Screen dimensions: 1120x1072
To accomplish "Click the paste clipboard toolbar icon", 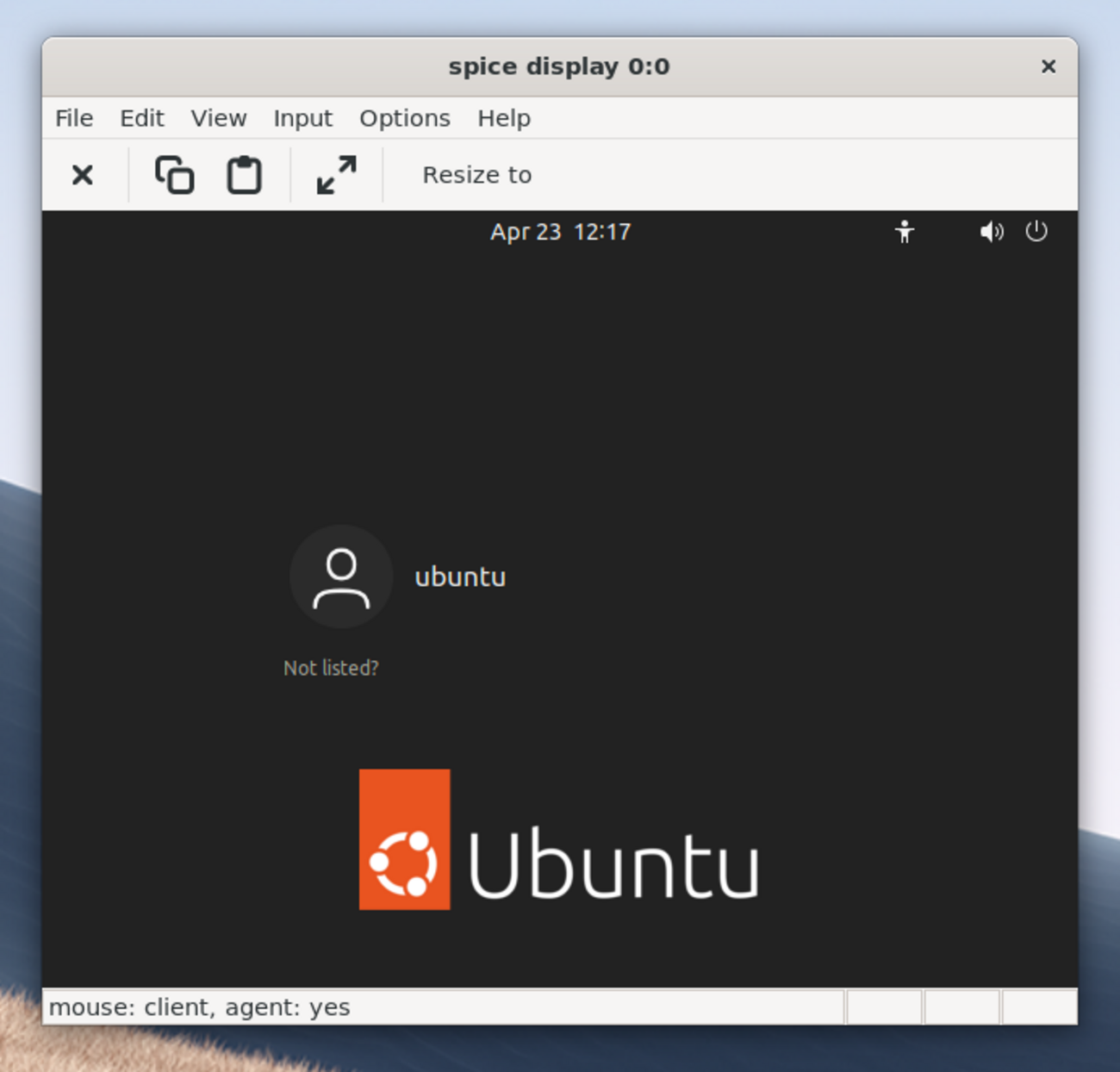I will click(x=245, y=175).
